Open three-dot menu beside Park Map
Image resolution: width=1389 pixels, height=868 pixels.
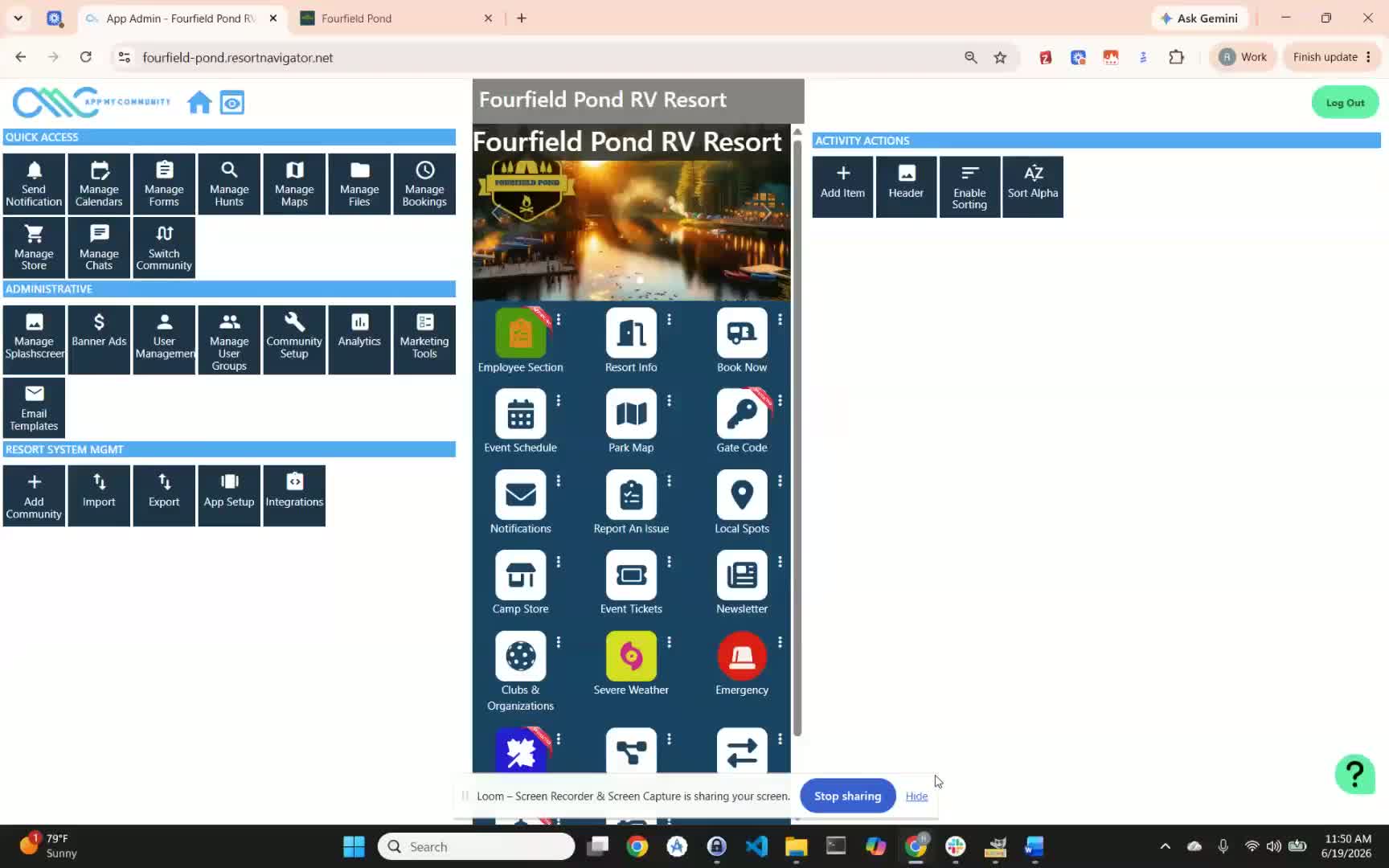click(669, 400)
